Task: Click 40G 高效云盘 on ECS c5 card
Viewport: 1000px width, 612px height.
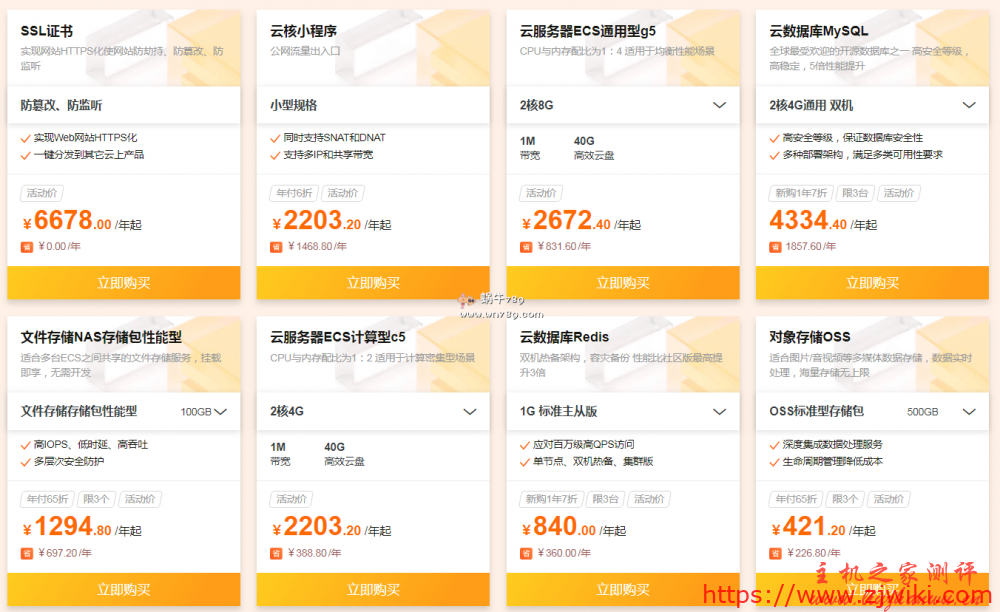Action: 344,454
